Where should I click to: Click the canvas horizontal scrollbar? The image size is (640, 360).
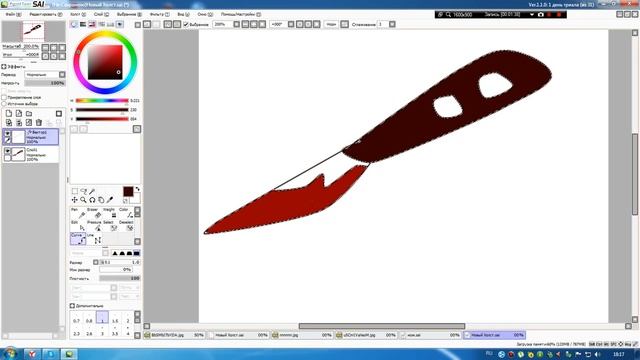[382, 326]
